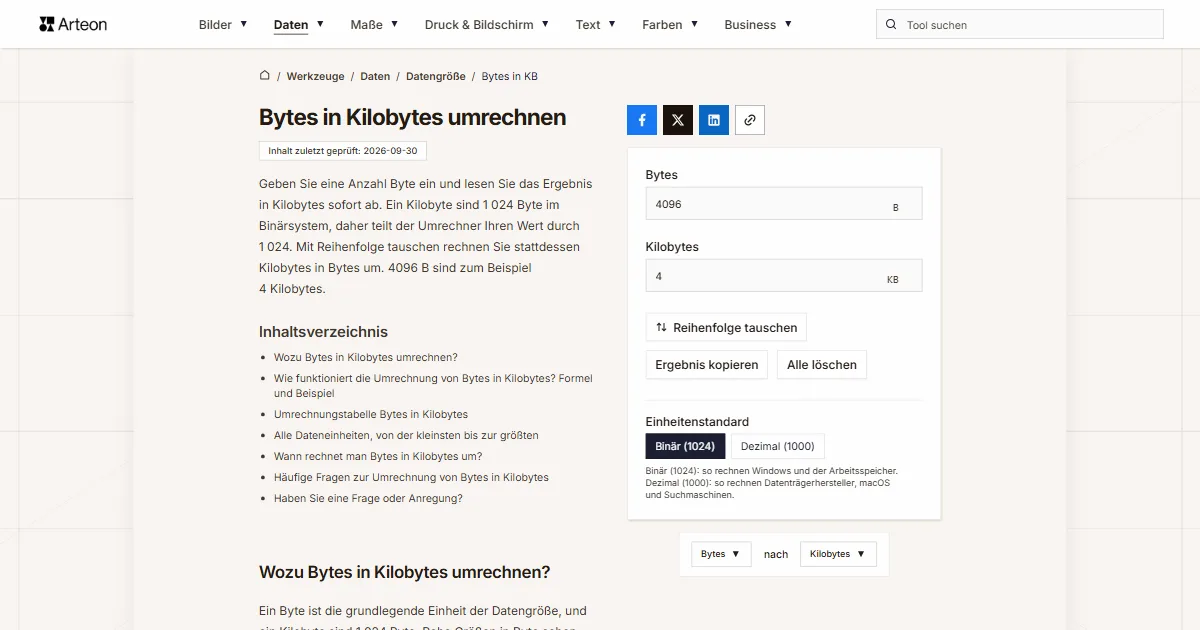The image size is (1200, 630).
Task: Open the Farben menu
Action: point(670,25)
